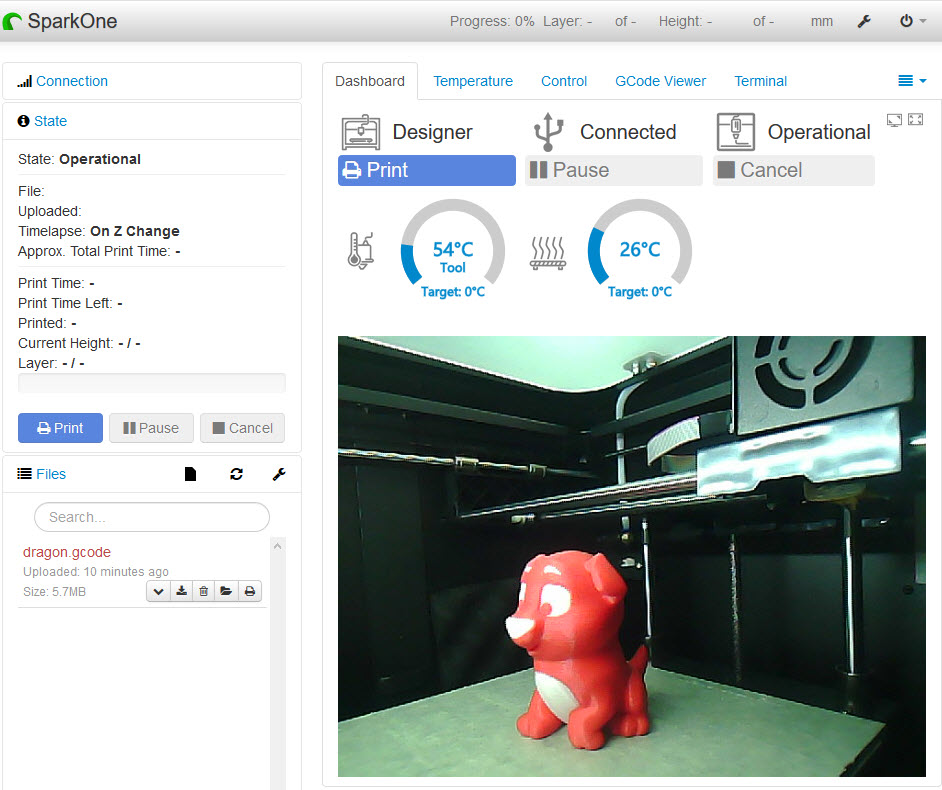Download dragon.gcode file
942x790 pixels.
coord(181,591)
